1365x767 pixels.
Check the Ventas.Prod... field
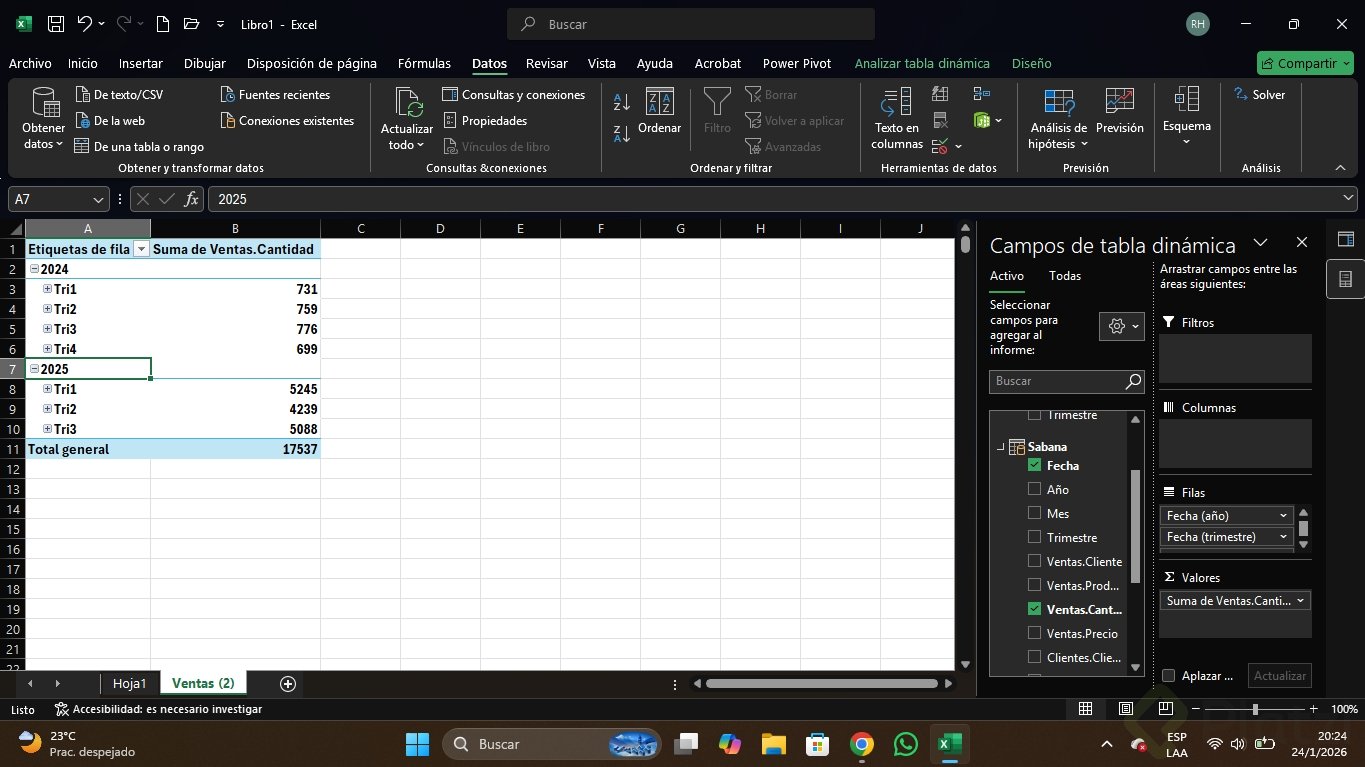coord(1035,585)
